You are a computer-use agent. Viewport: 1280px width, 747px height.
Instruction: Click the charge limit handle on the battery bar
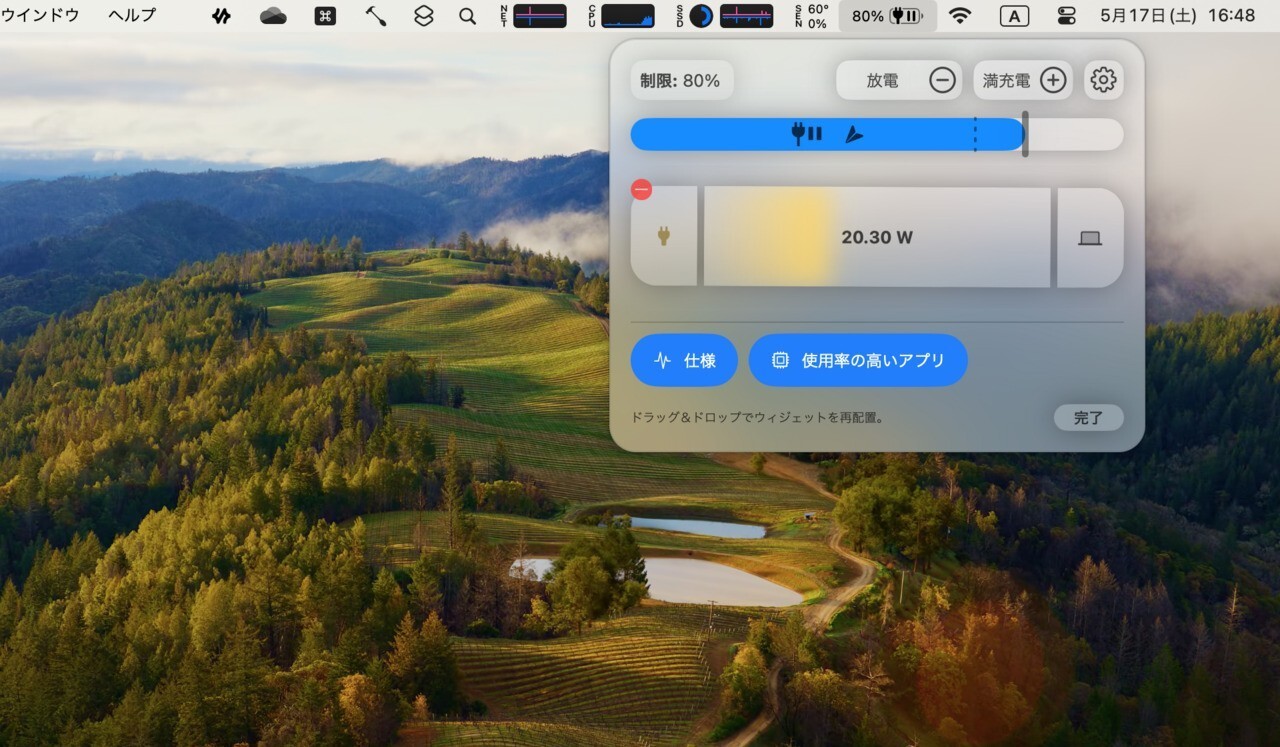(1025, 135)
